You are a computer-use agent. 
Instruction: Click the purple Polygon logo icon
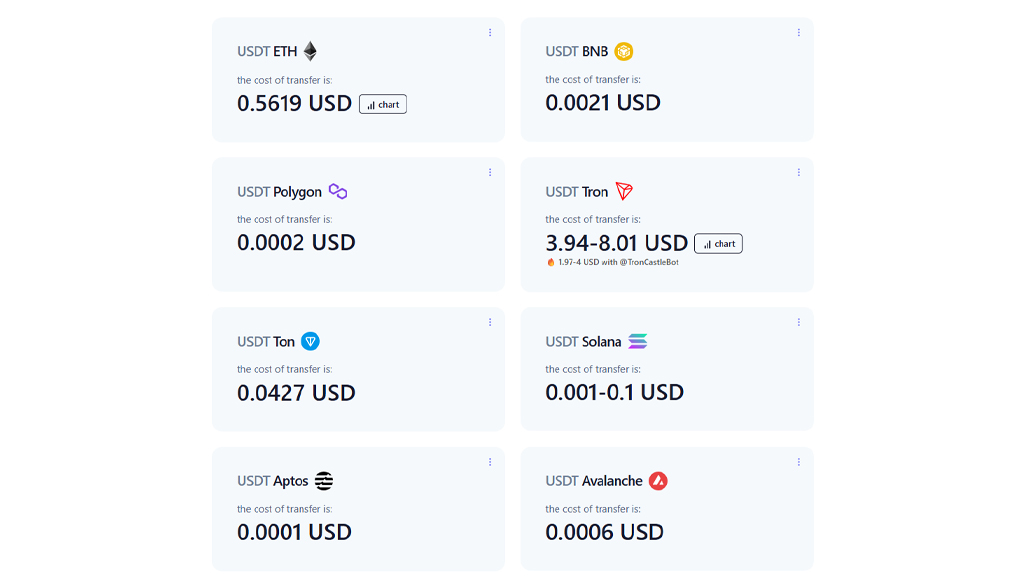[338, 191]
